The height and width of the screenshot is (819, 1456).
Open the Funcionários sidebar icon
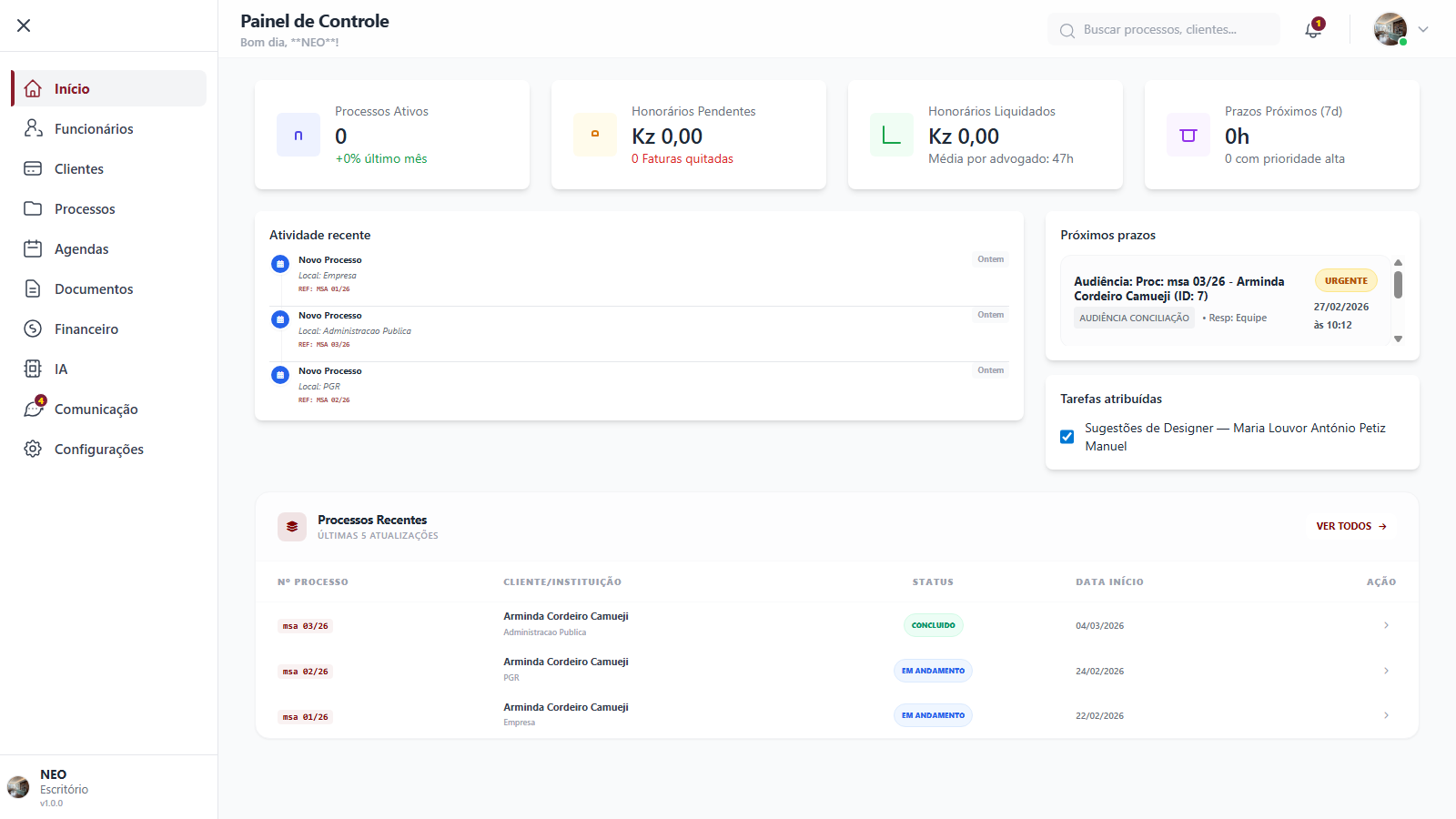pos(33,128)
